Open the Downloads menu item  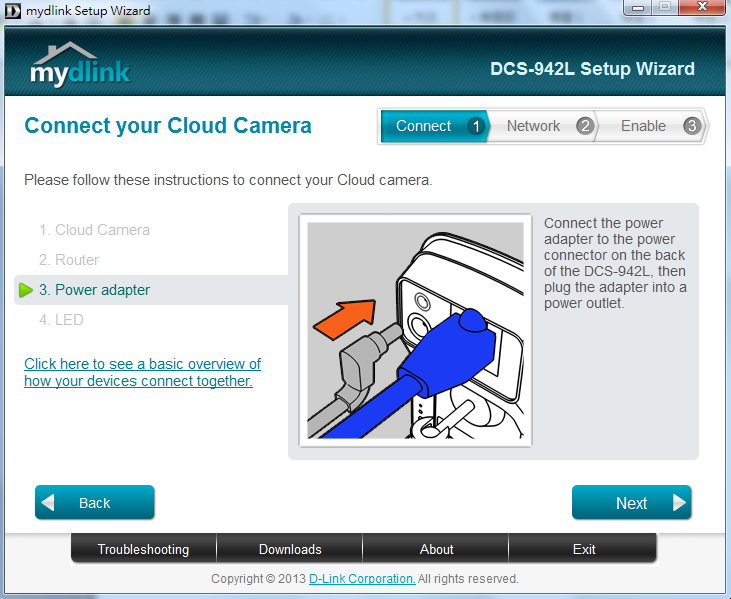click(x=290, y=549)
